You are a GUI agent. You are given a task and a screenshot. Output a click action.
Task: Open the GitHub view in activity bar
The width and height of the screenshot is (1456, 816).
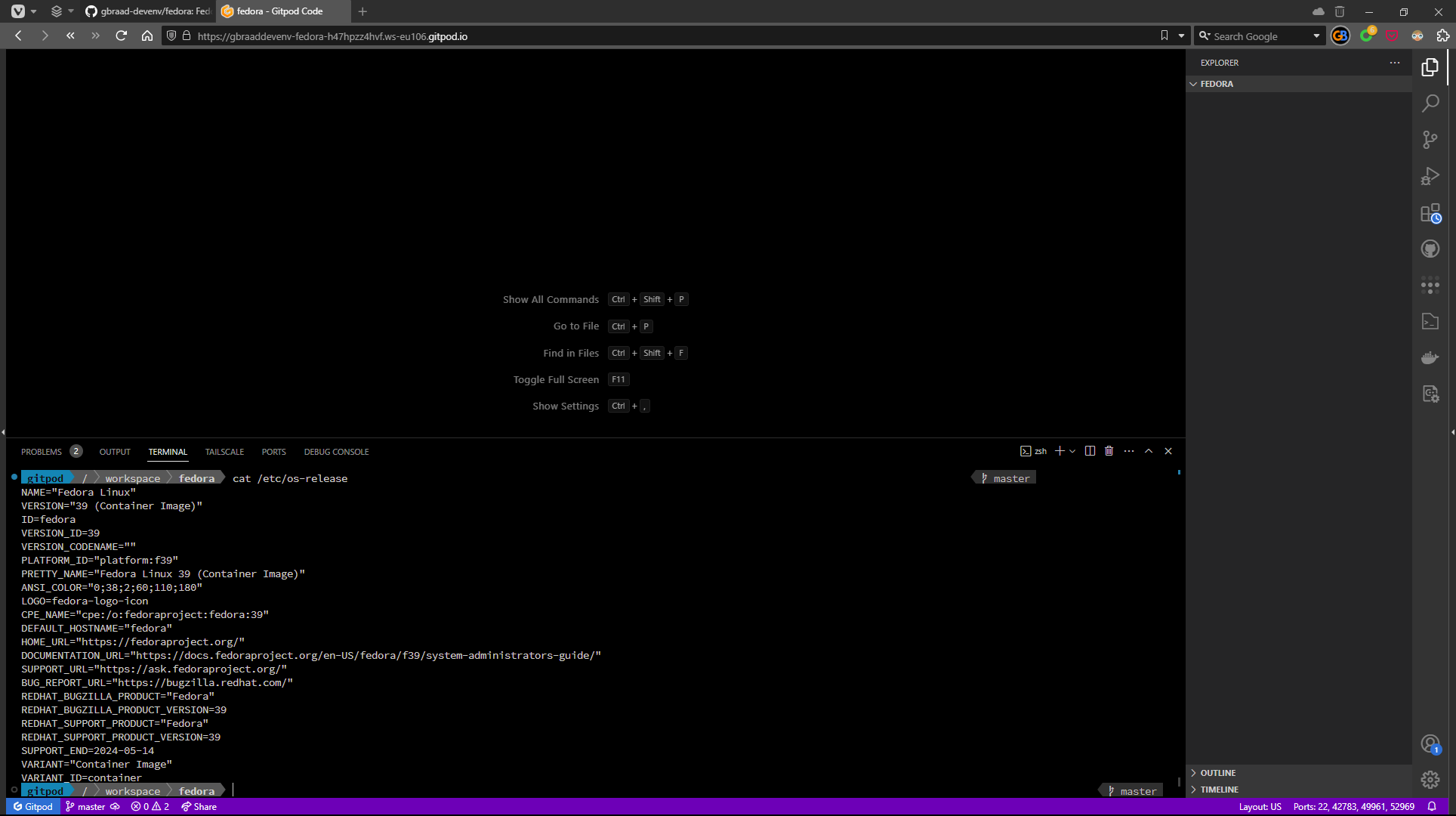[1430, 249]
